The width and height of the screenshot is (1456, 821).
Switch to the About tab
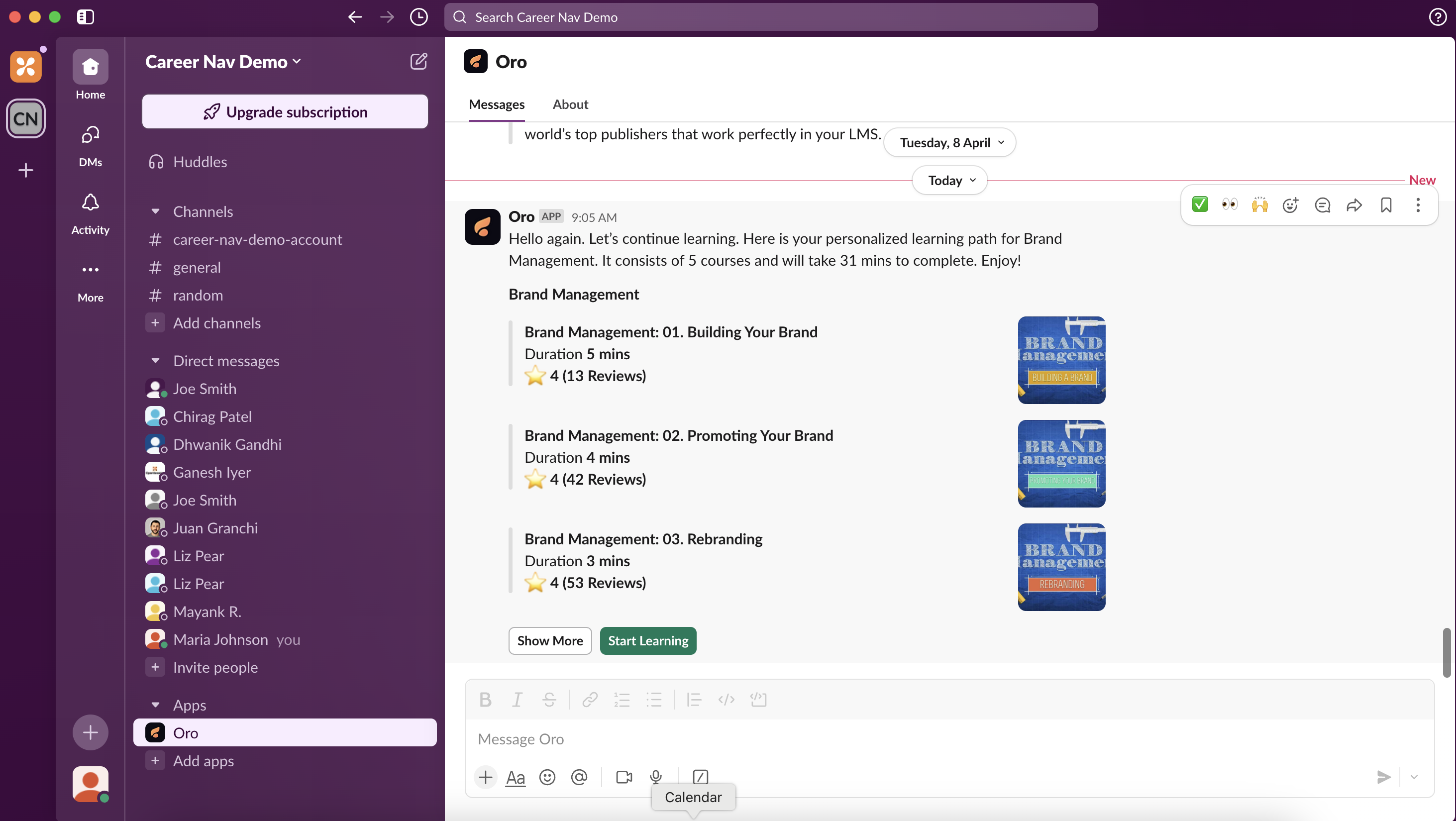[x=570, y=104]
